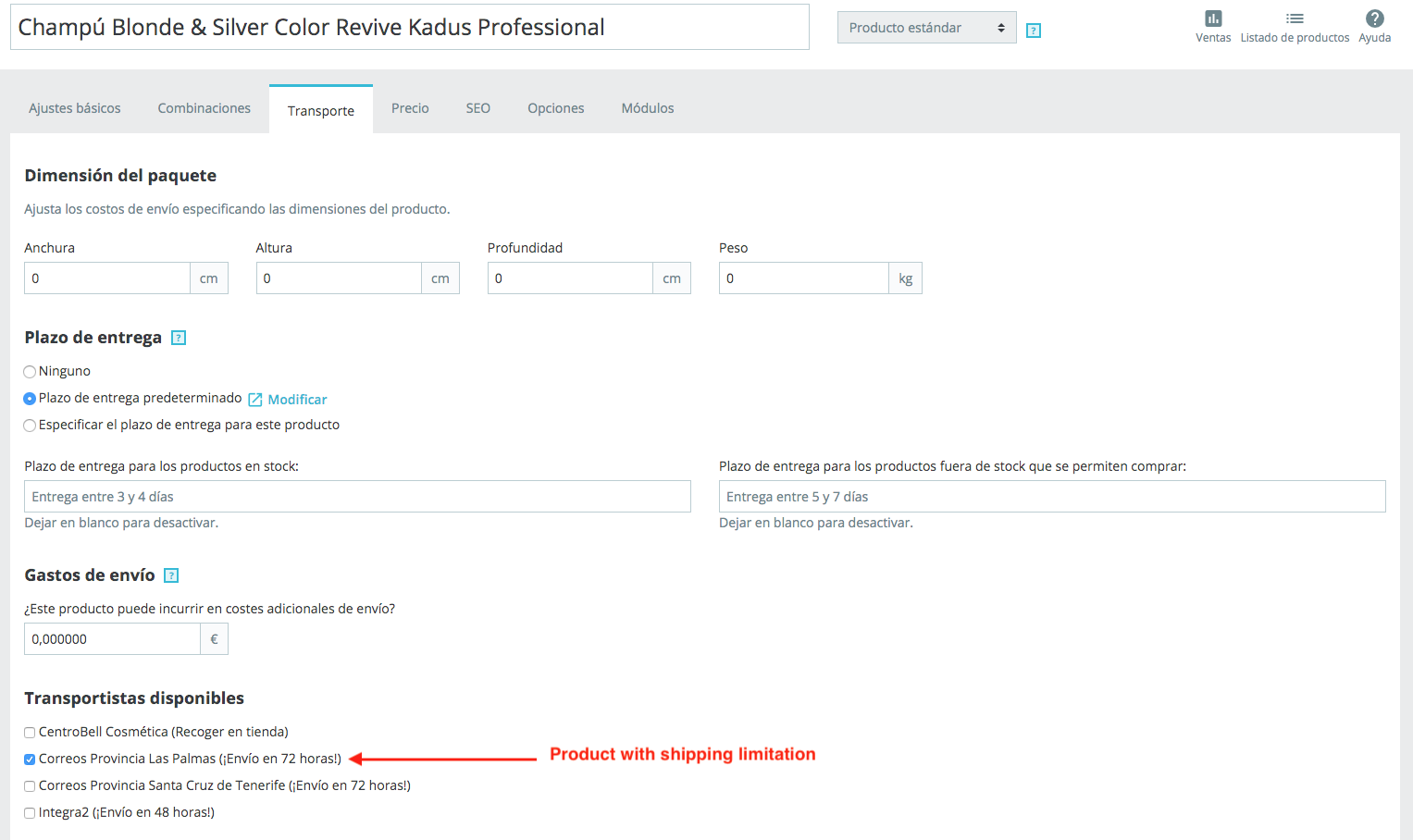Click the Modificar external-link icon
Image resolution: width=1413 pixels, height=840 pixels.
pos(255,400)
